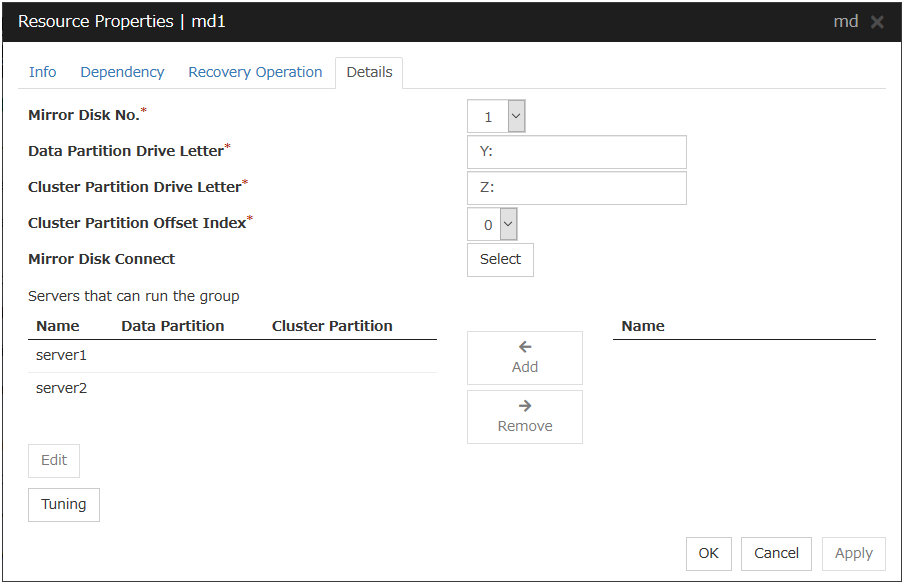This screenshot has width=904, height=584.
Task: Close the Resource Properties dialog
Action: pyautogui.click(x=877, y=22)
